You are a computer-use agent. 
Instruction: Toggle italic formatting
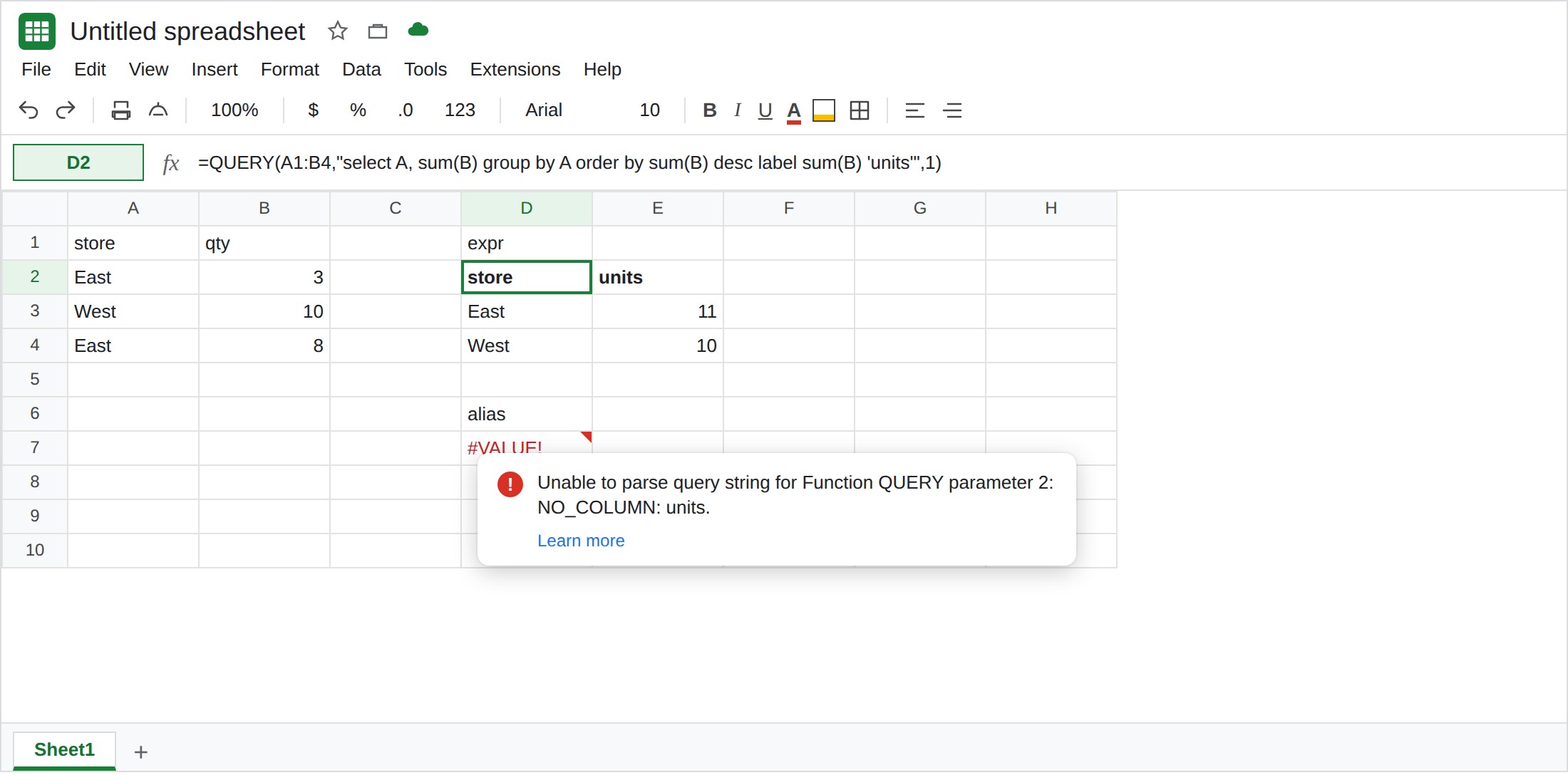coord(738,110)
